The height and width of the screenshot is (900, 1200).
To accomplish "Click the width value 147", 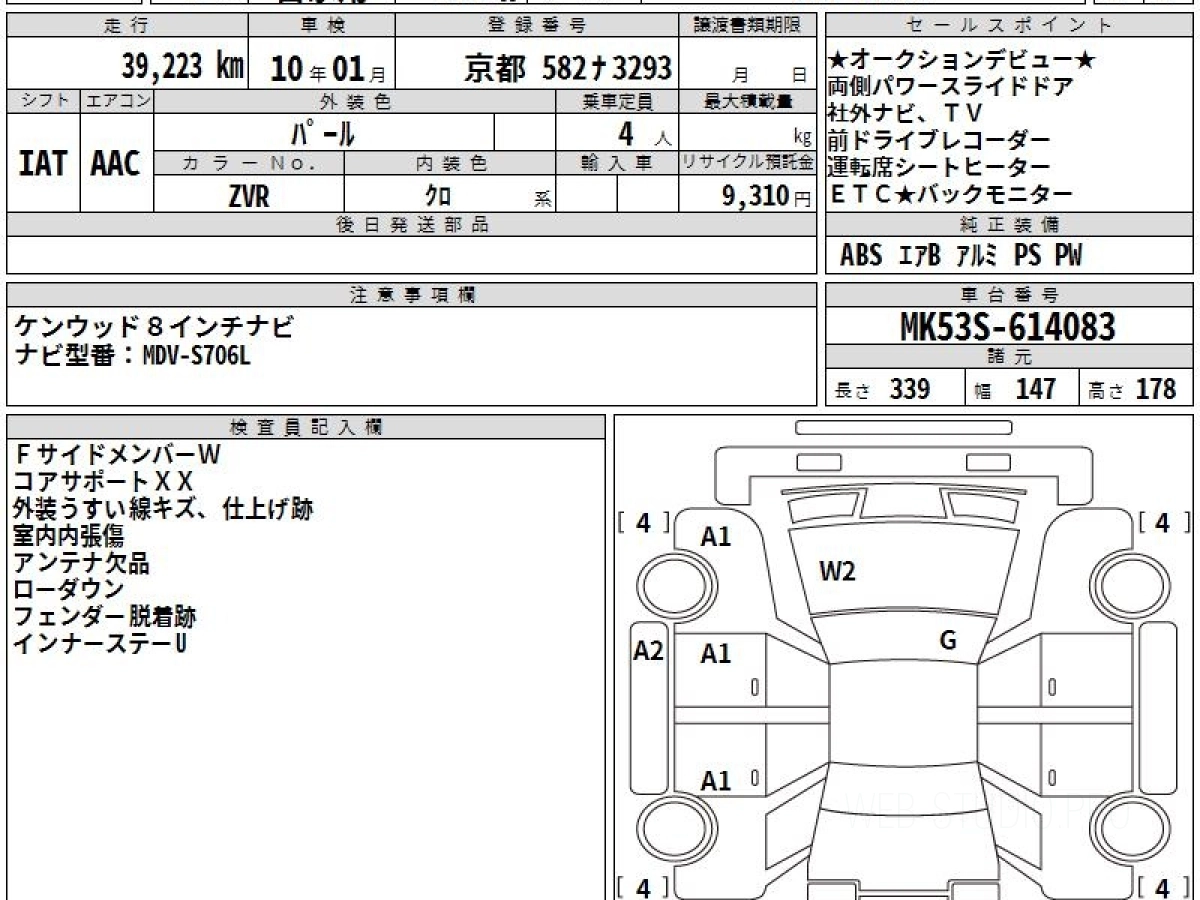I will (x=1035, y=389).
